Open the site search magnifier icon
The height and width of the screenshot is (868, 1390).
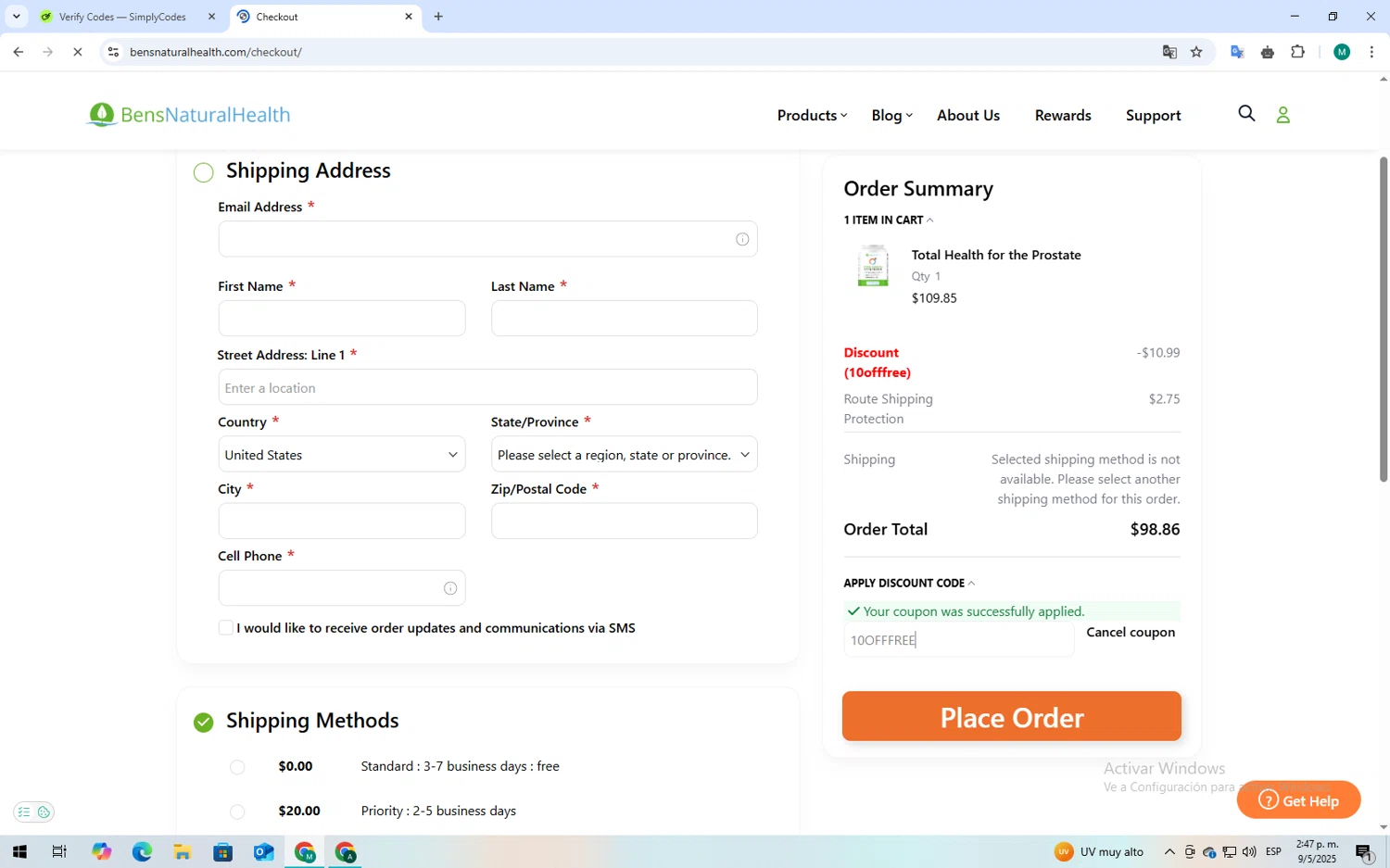pos(1246,113)
